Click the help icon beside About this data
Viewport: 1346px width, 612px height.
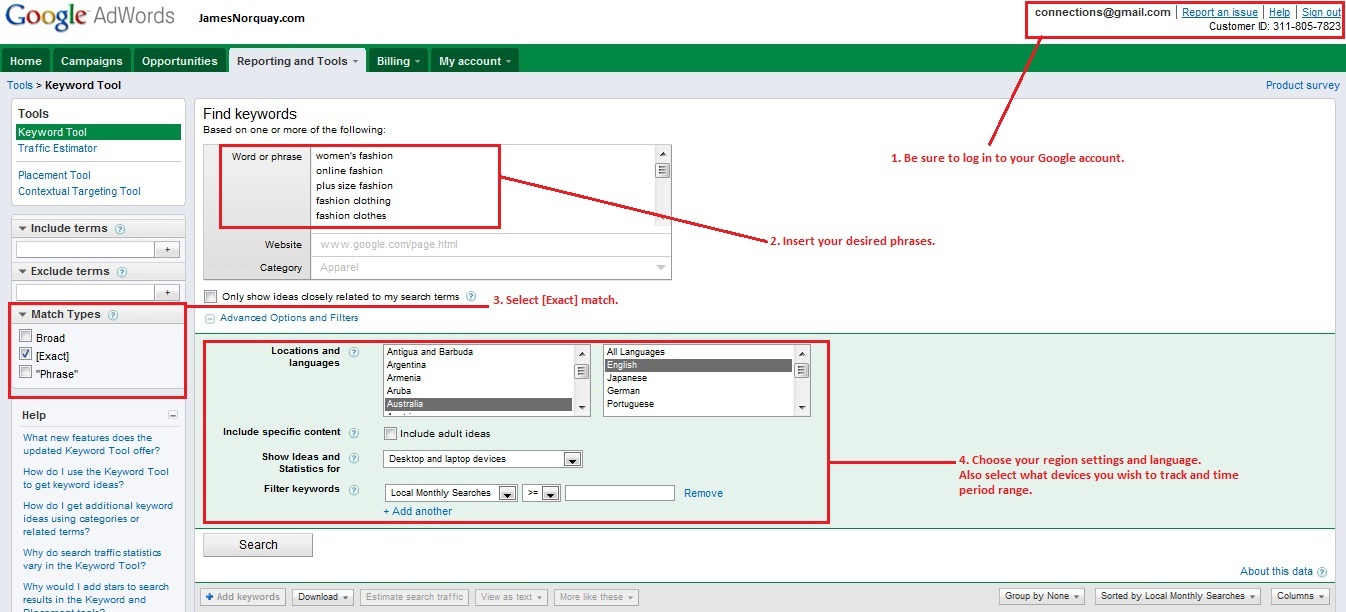coord(1322,572)
